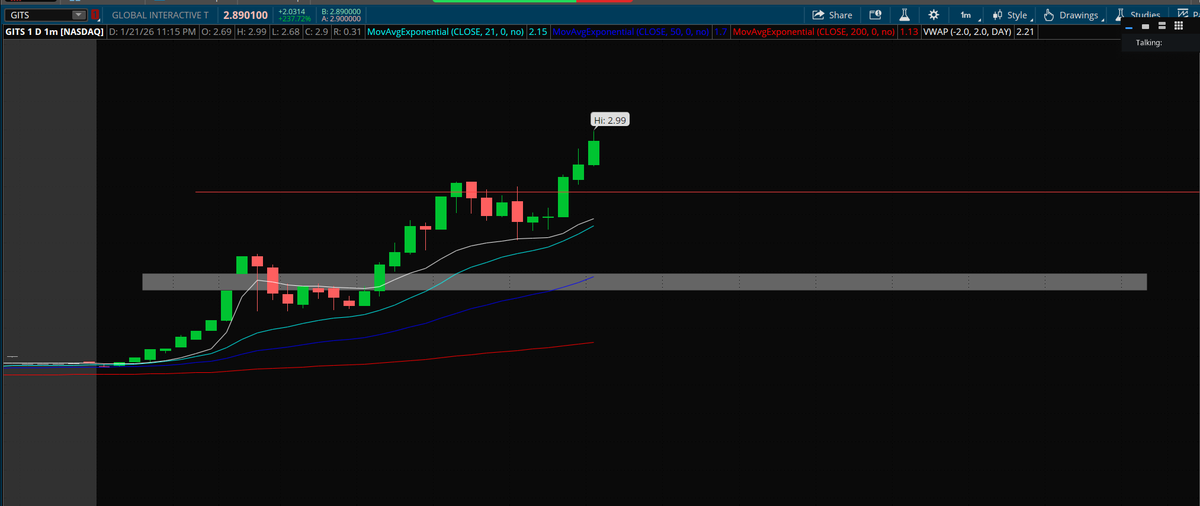Screen dimensions: 1200x506
Task: Click the red symbol link color button
Action: click(x=95, y=16)
